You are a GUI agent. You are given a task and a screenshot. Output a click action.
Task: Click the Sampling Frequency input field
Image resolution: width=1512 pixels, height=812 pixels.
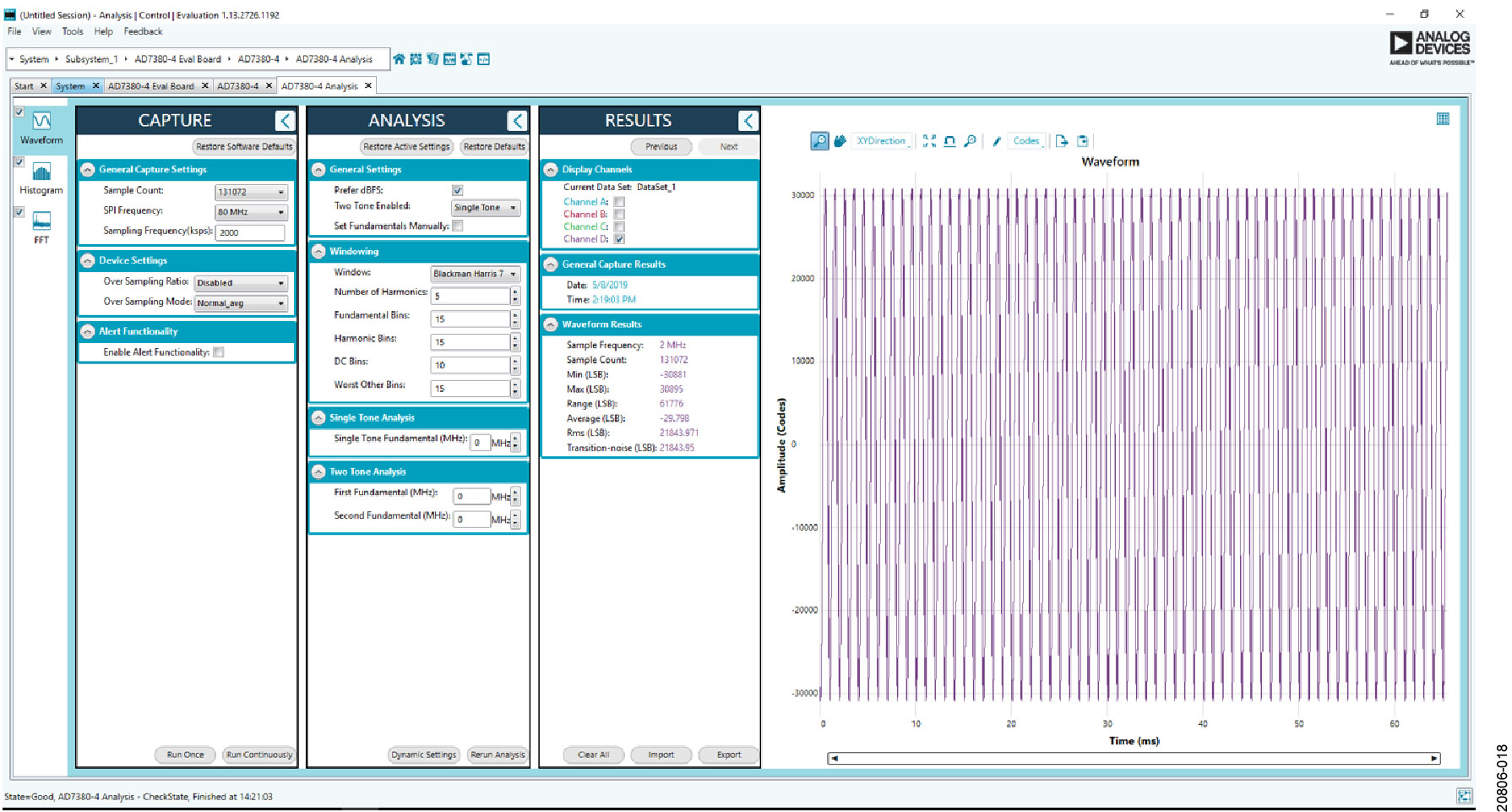[250, 232]
